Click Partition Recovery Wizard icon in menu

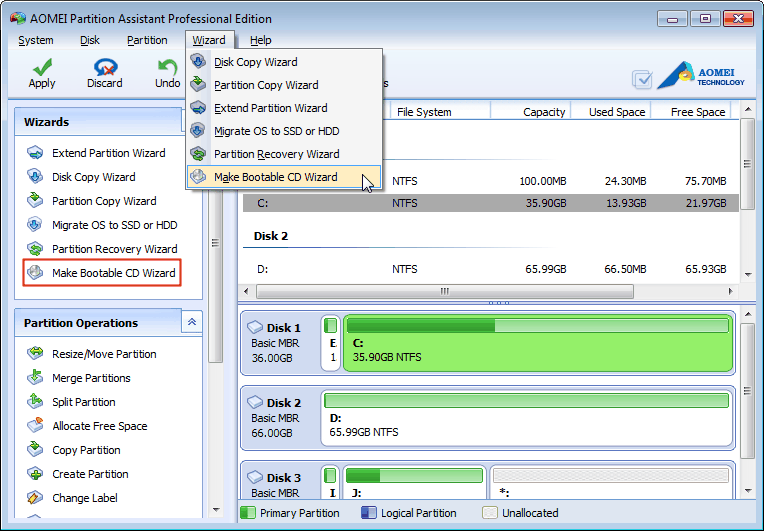coord(198,153)
